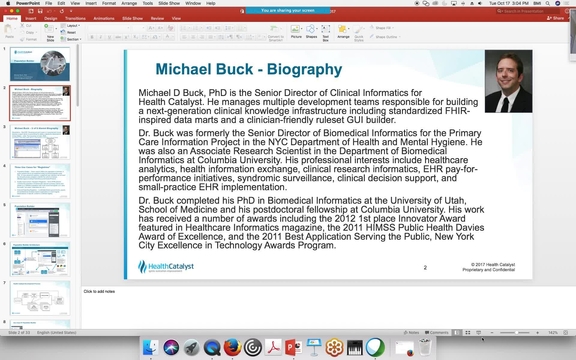This screenshot has height=360, width=576.
Task: Open the Tools menu in menu bar
Action: click(148, 3)
